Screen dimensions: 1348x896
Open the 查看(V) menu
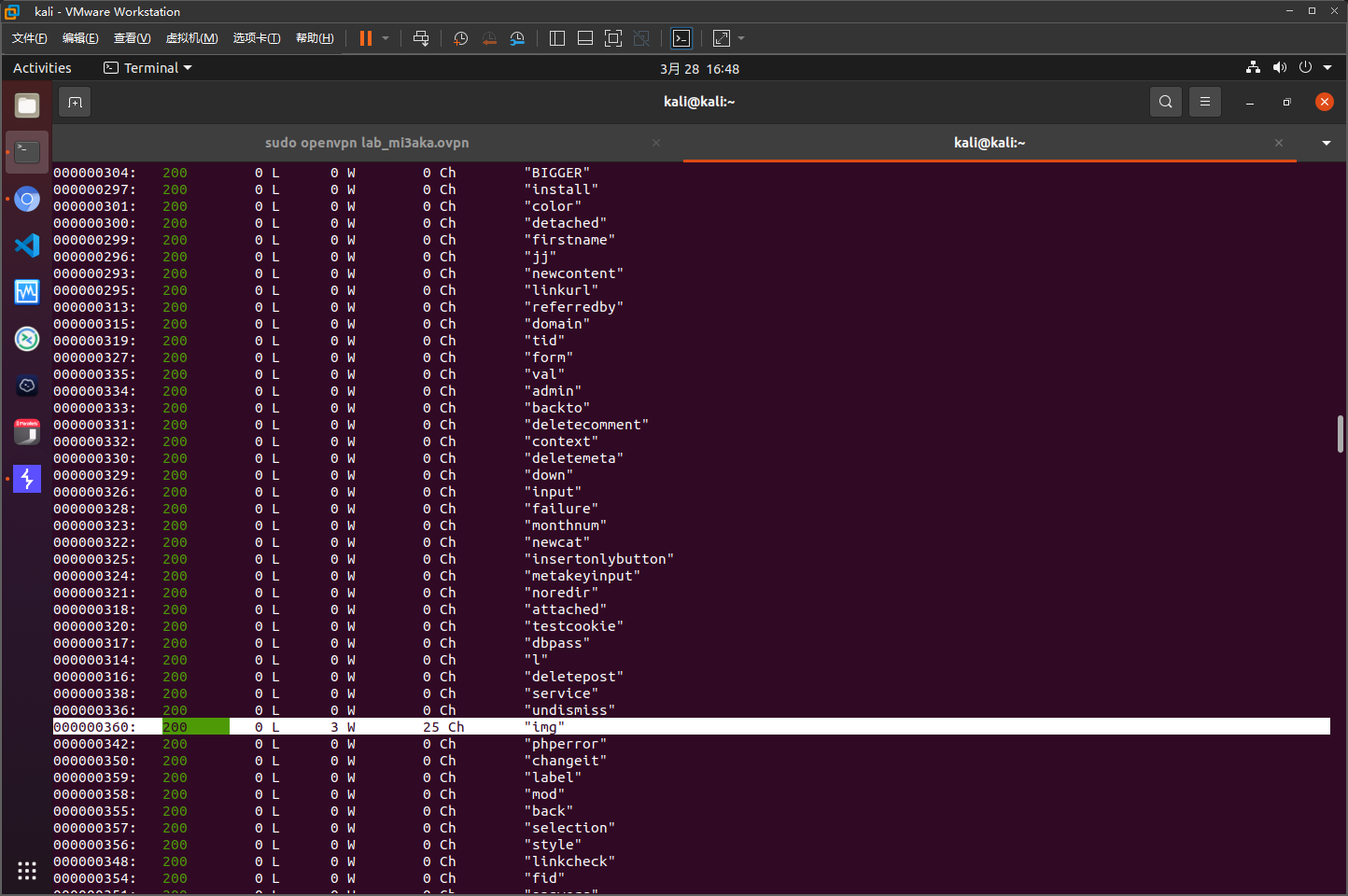(132, 38)
